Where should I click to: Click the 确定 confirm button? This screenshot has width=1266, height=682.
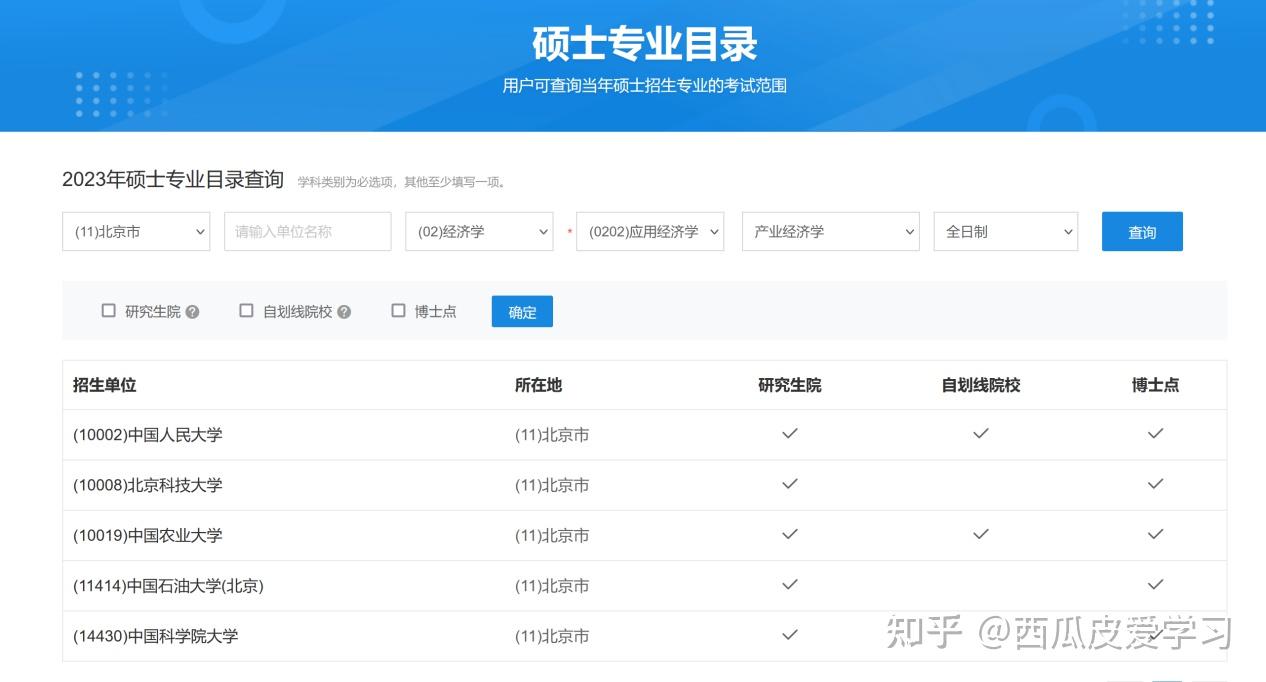(522, 311)
